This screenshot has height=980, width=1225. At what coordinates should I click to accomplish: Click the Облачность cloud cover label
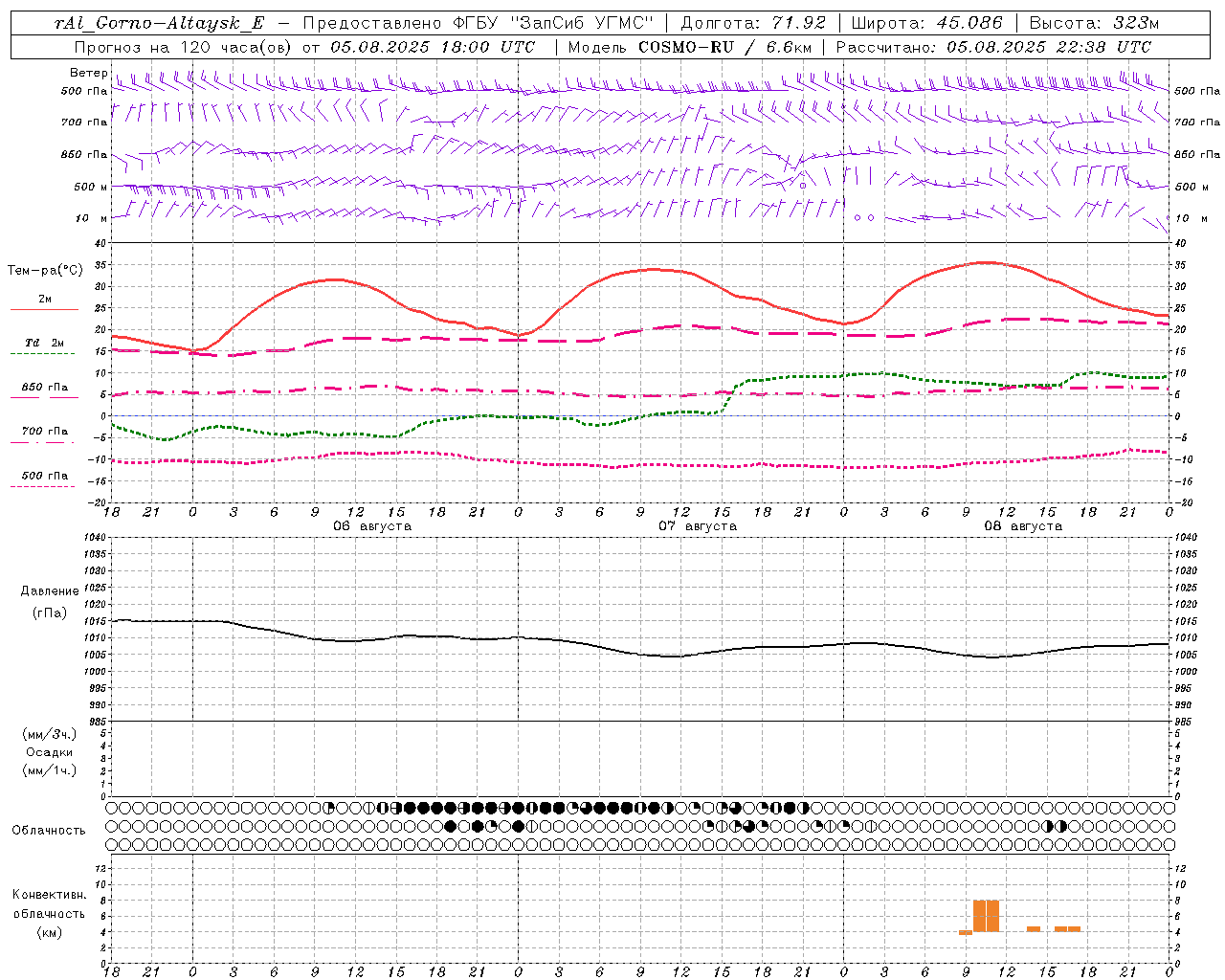click(x=49, y=831)
